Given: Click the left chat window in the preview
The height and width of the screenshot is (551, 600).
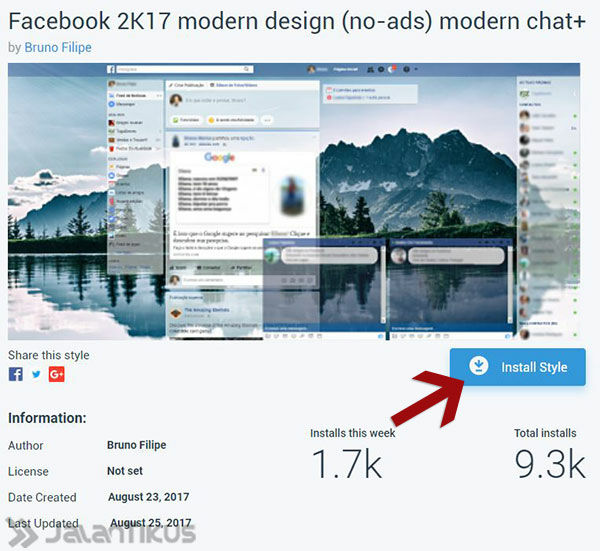Looking at the screenshot, I should pyautogui.click(x=324, y=289).
